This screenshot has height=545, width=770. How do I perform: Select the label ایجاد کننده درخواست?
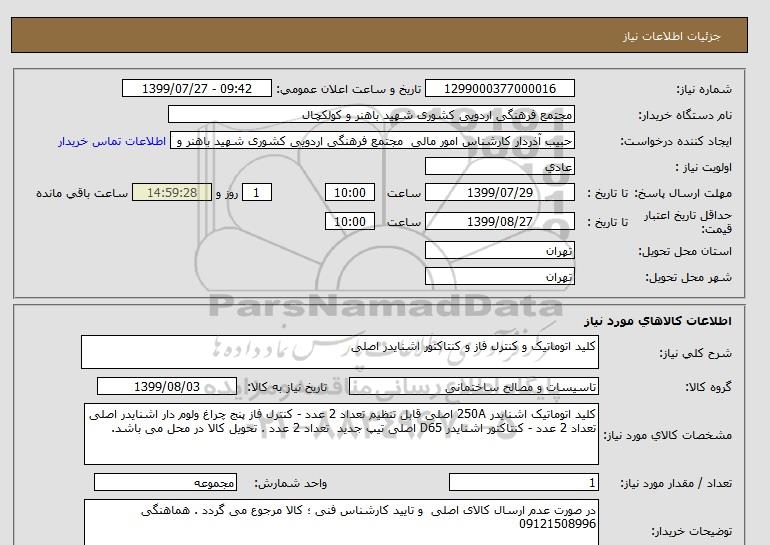pos(676,141)
